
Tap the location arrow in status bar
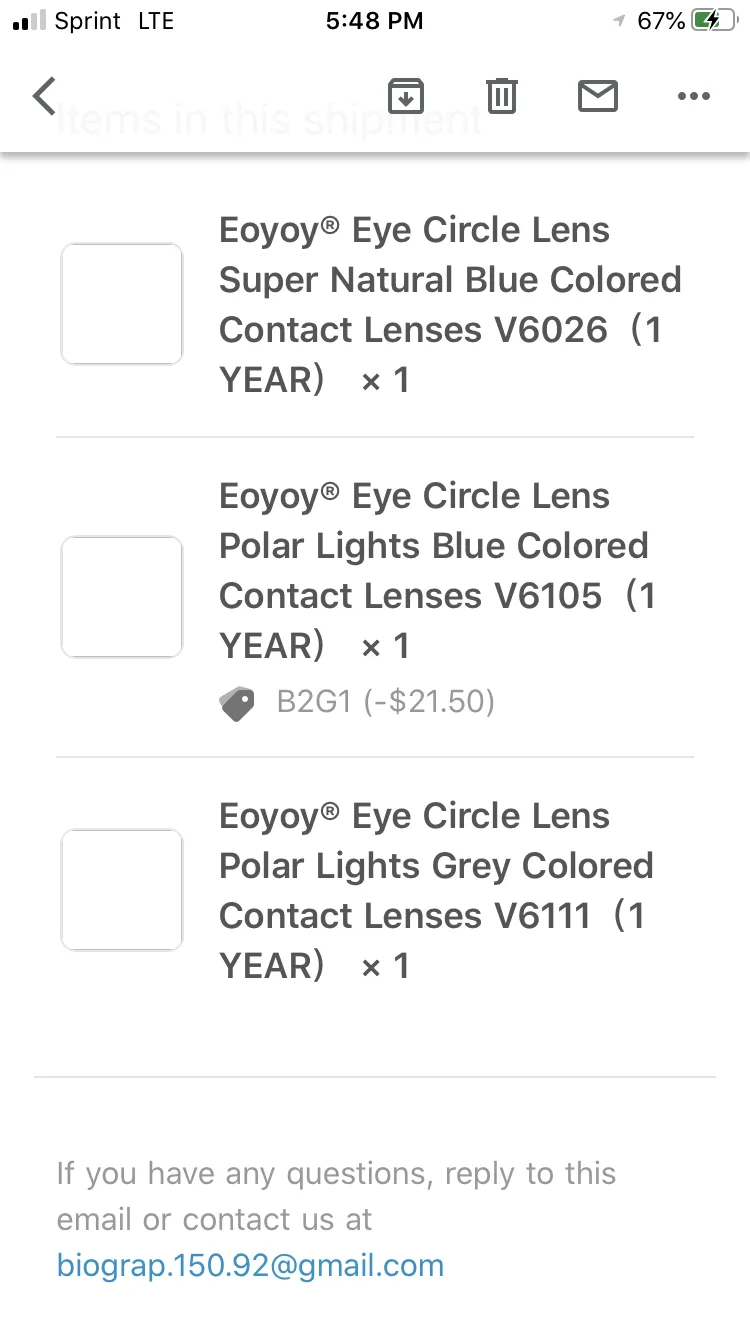620,21
